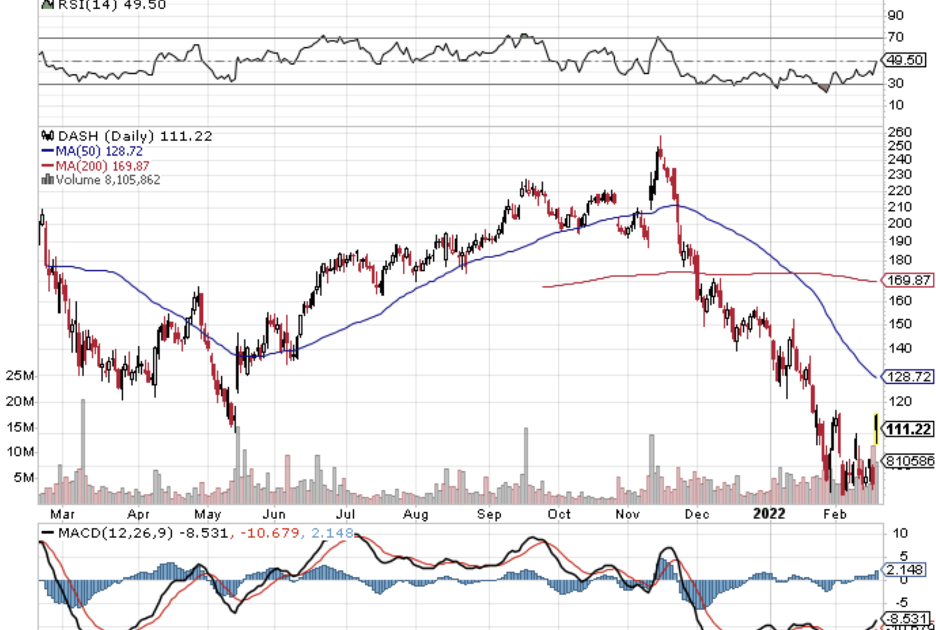
Task: Click the 10M volume axis label
Action: [x=20, y=451]
